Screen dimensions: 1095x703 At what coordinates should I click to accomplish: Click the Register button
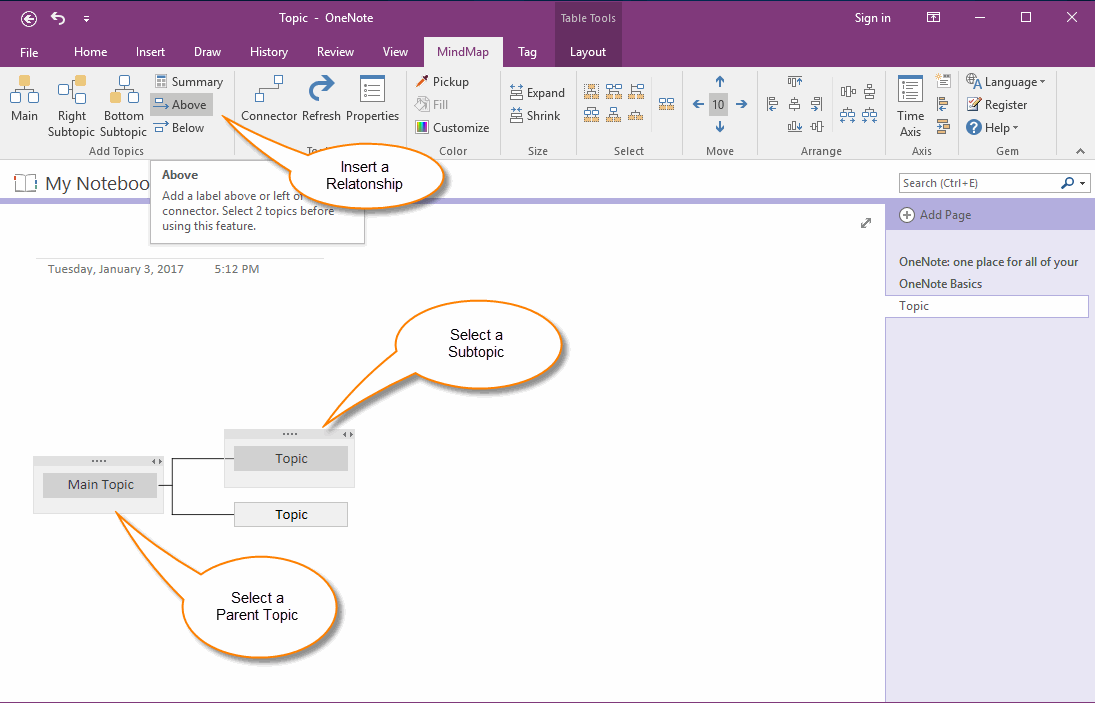(x=997, y=105)
